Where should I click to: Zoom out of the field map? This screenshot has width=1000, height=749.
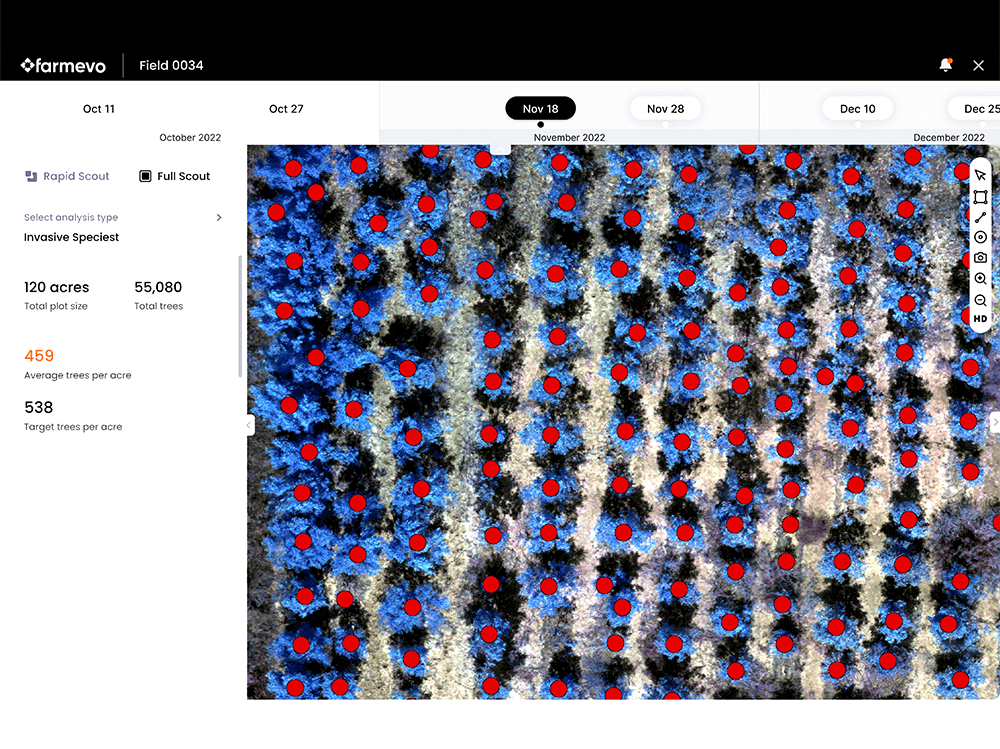point(980,300)
